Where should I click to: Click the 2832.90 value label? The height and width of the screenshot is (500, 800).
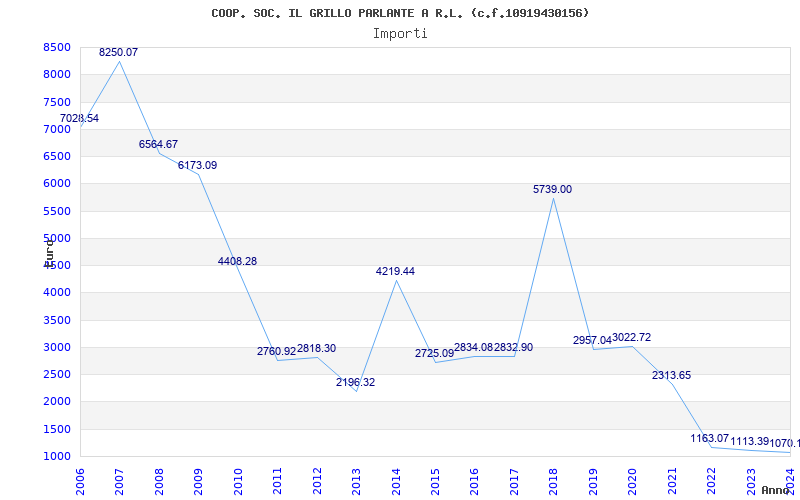(513, 347)
